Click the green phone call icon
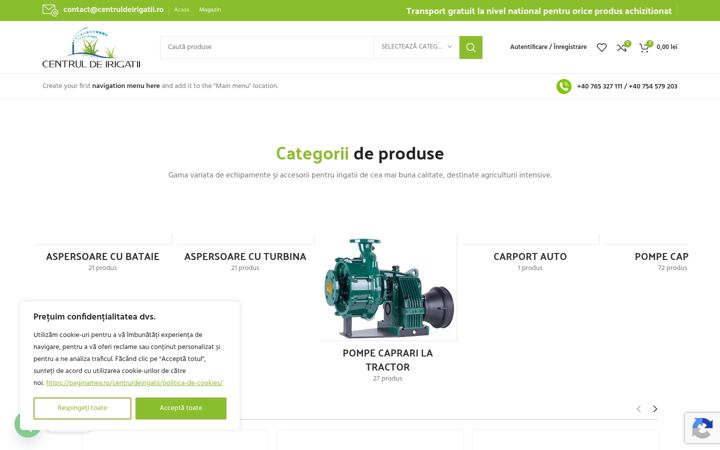 coord(564,86)
